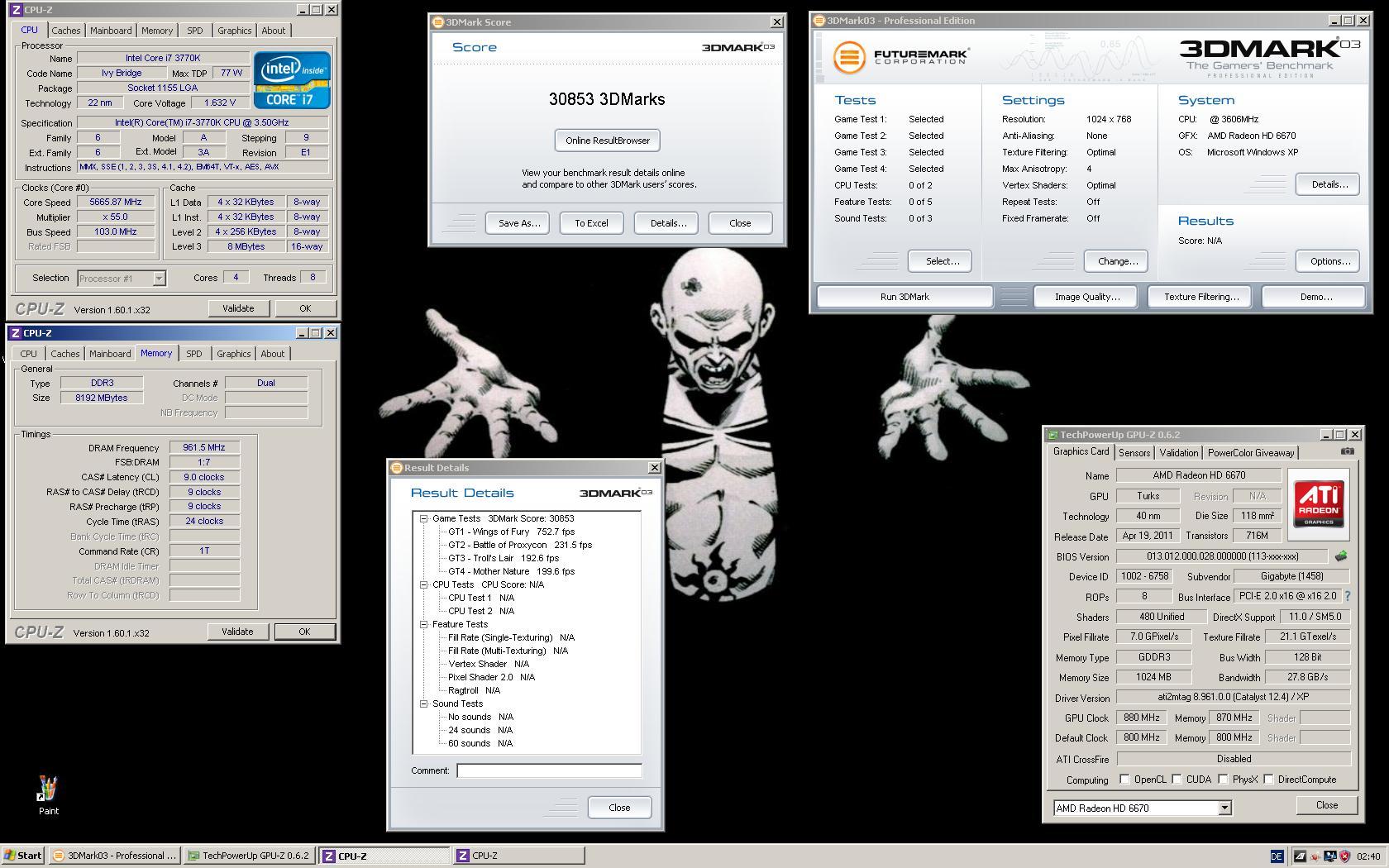Click the Texture Filtering... button
The height and width of the screenshot is (868, 1389).
coord(1200,297)
